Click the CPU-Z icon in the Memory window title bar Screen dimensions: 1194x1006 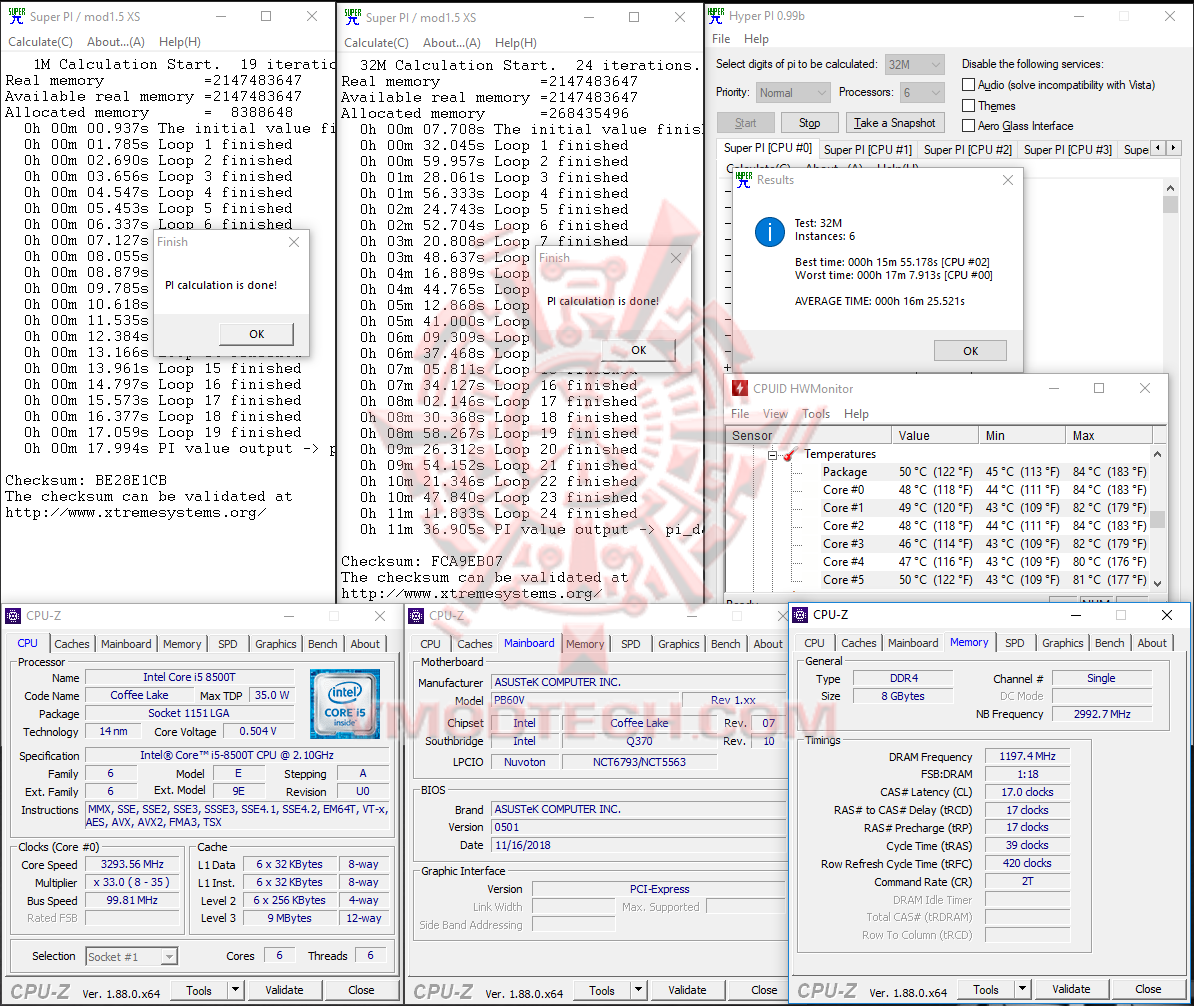pos(800,615)
